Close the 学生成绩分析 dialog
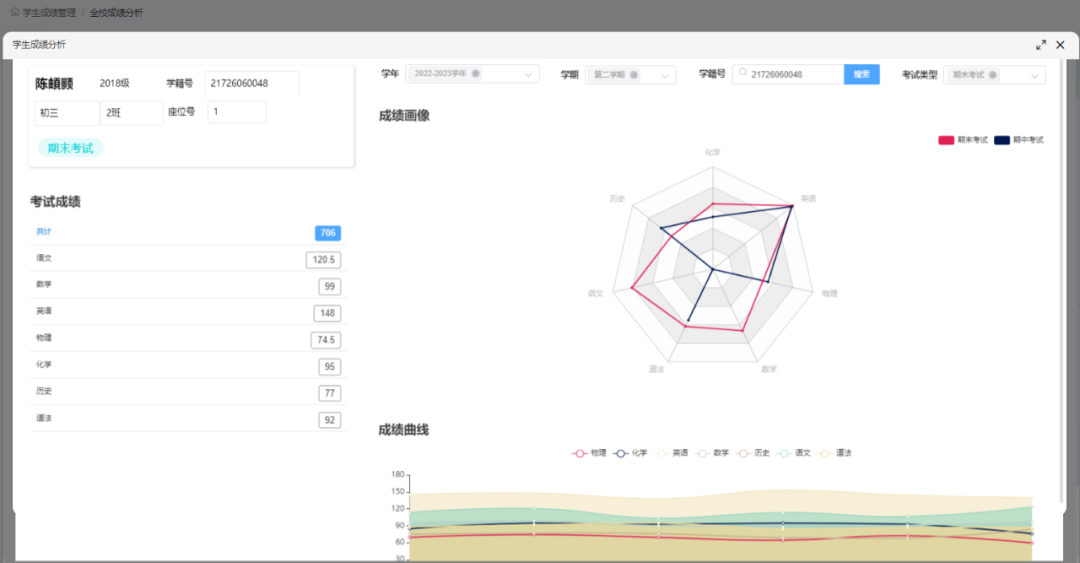 (x=1060, y=45)
